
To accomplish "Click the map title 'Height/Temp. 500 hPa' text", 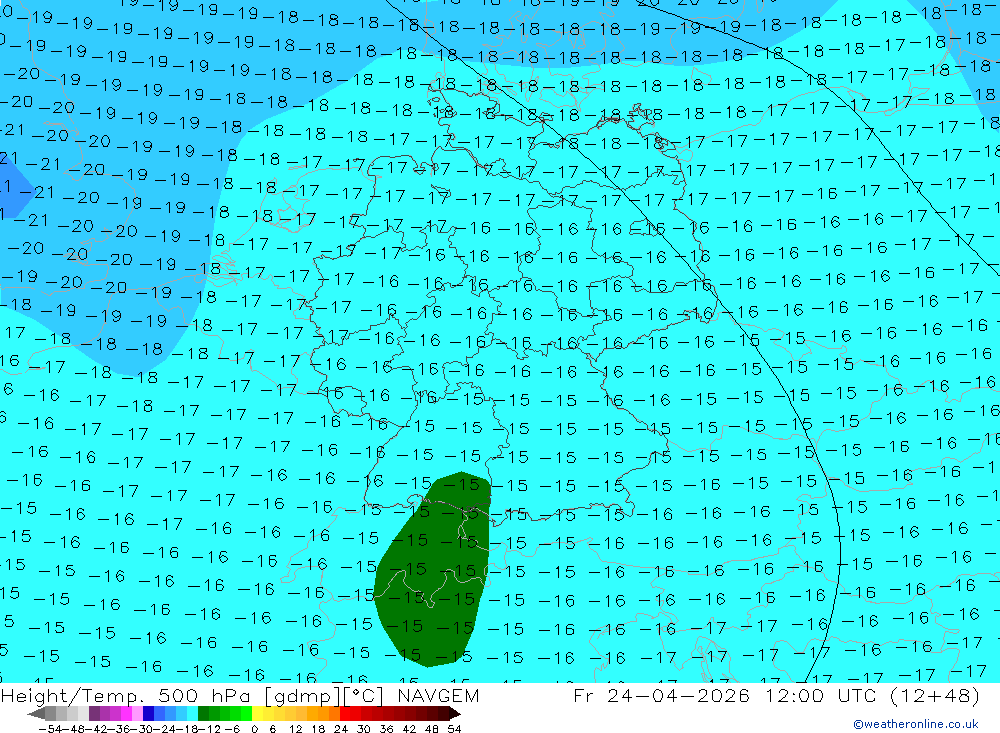I will (128, 695).
